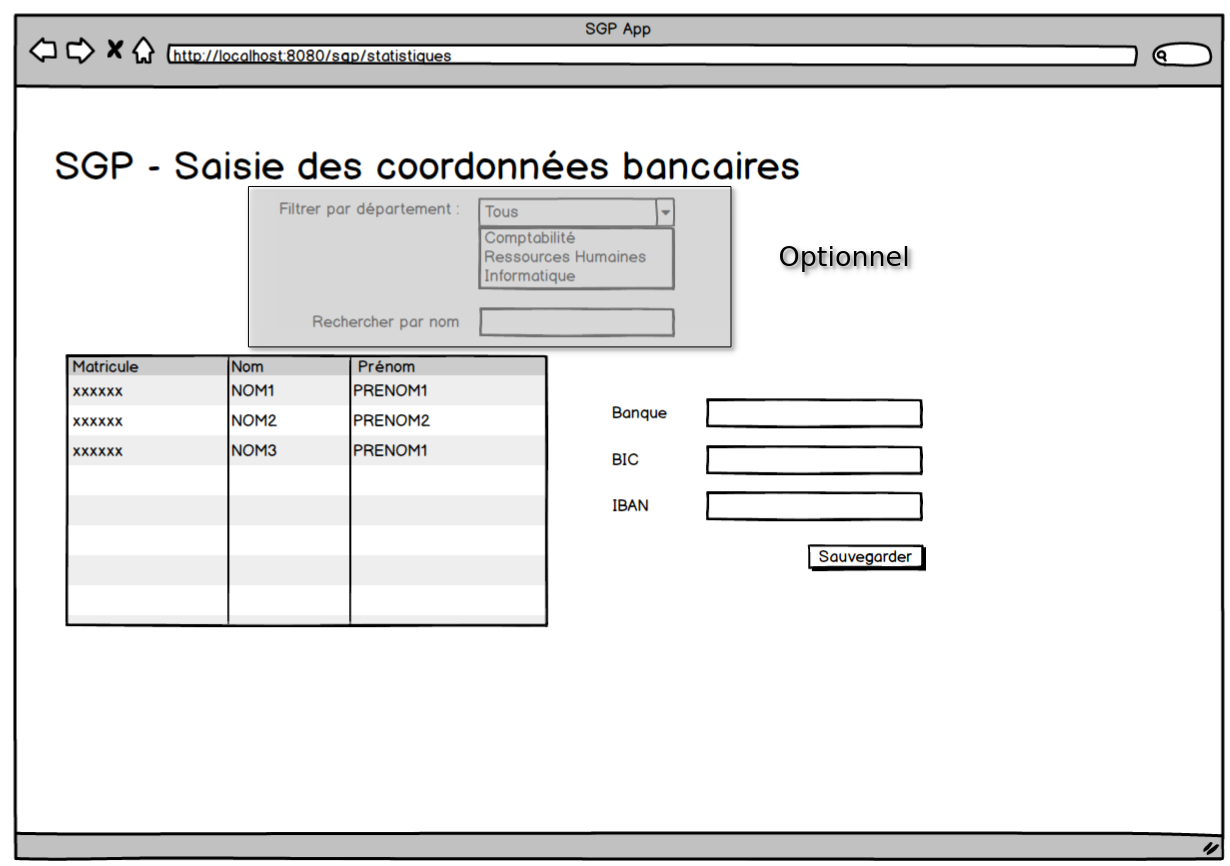Screen dimensions: 1230x866
Task: Select the NOM3 table row
Action: pos(306,451)
